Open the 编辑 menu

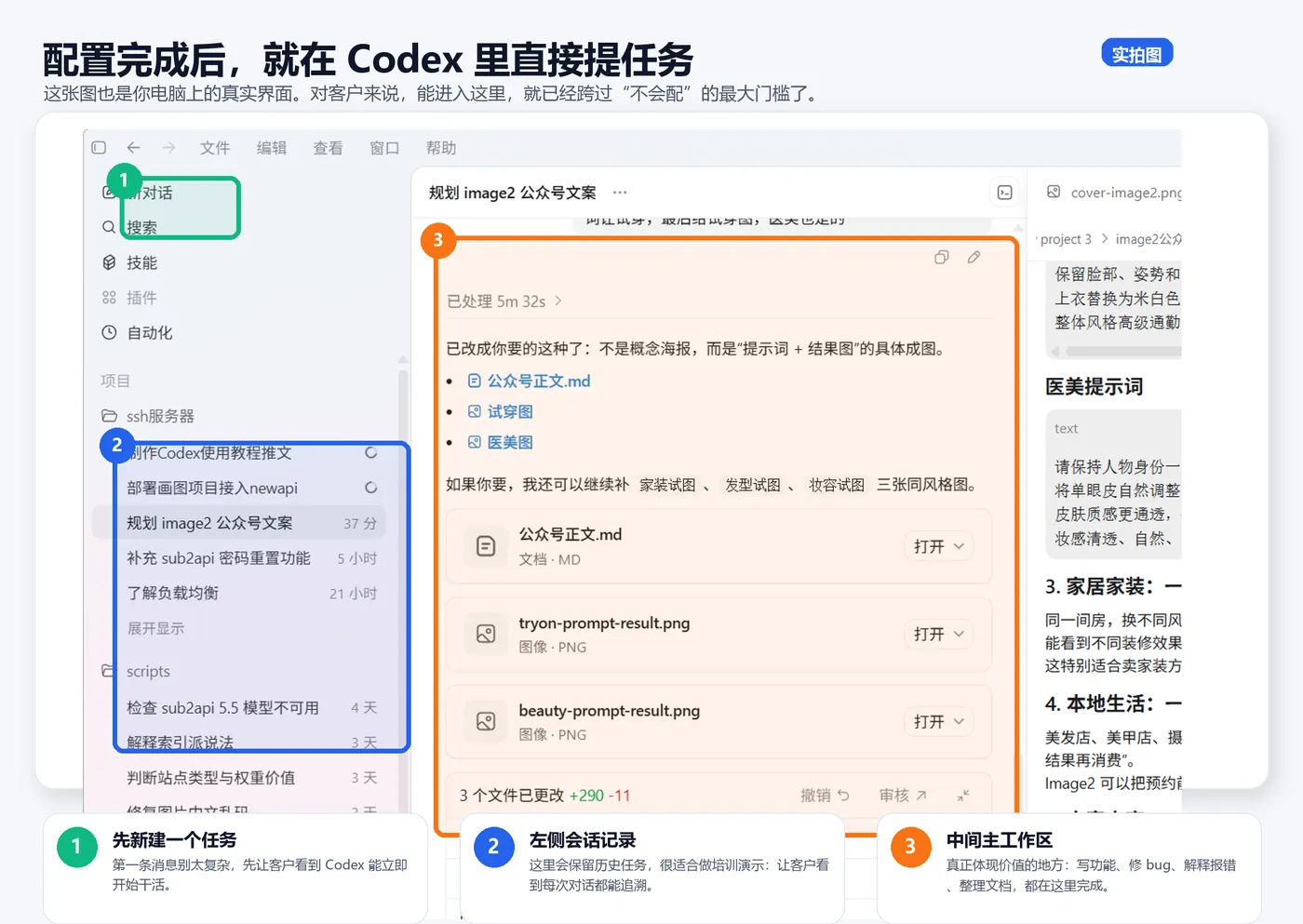point(272,148)
